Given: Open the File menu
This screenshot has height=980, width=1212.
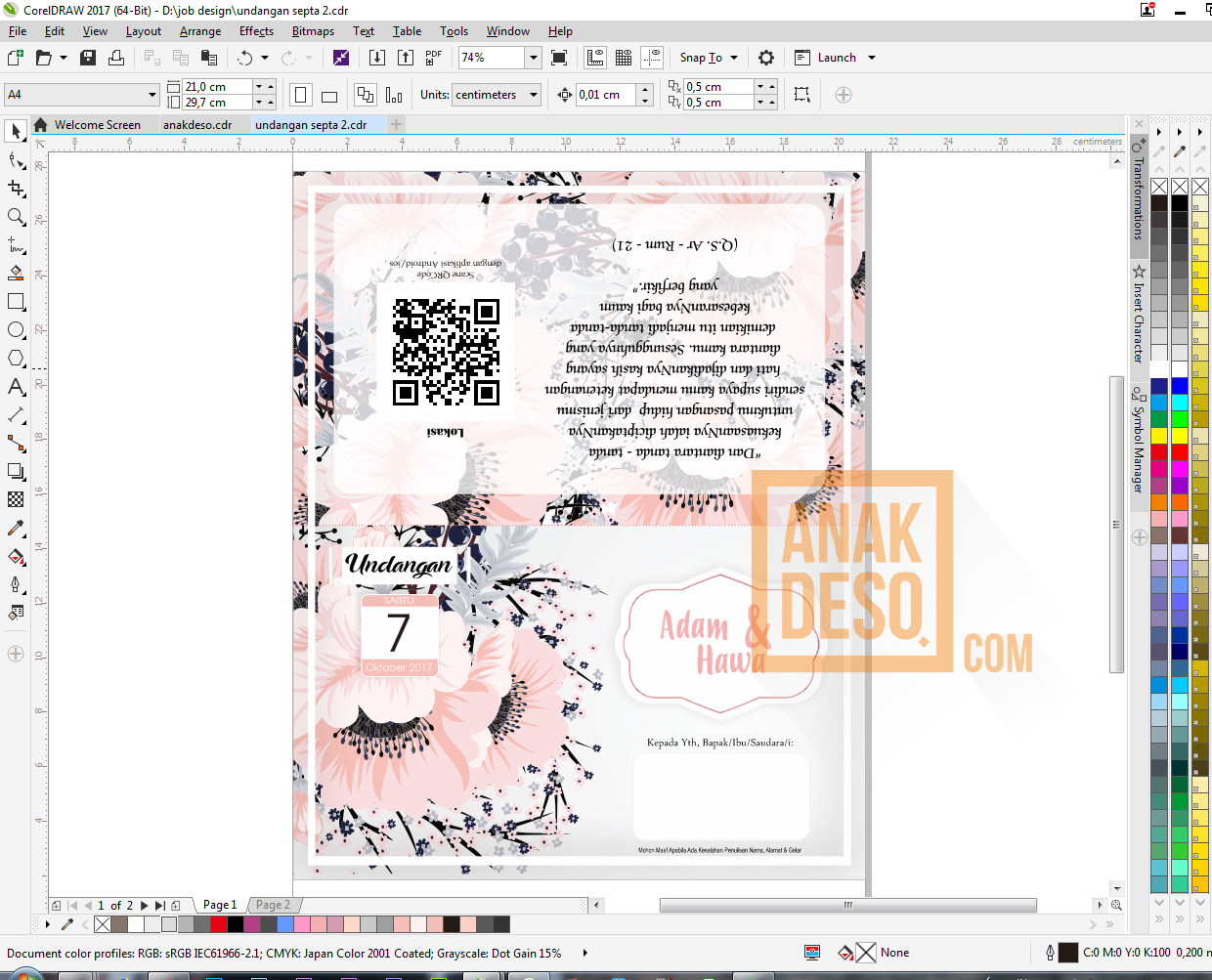Looking at the screenshot, I should [x=18, y=31].
